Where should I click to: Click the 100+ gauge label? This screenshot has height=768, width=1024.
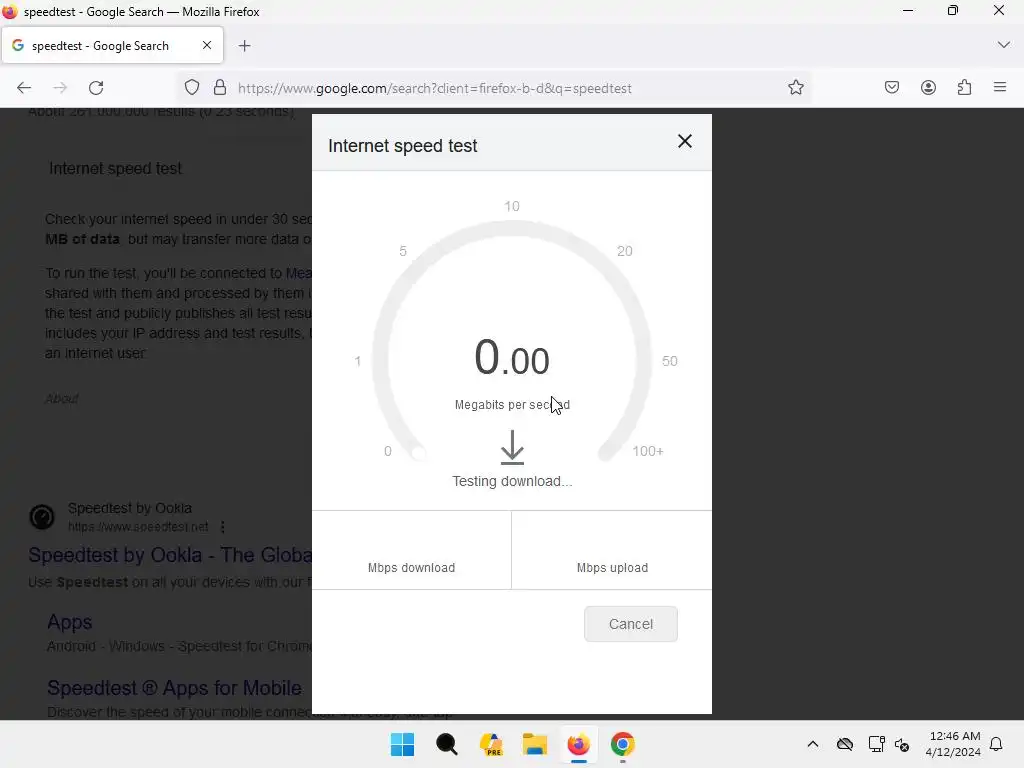pos(647,451)
